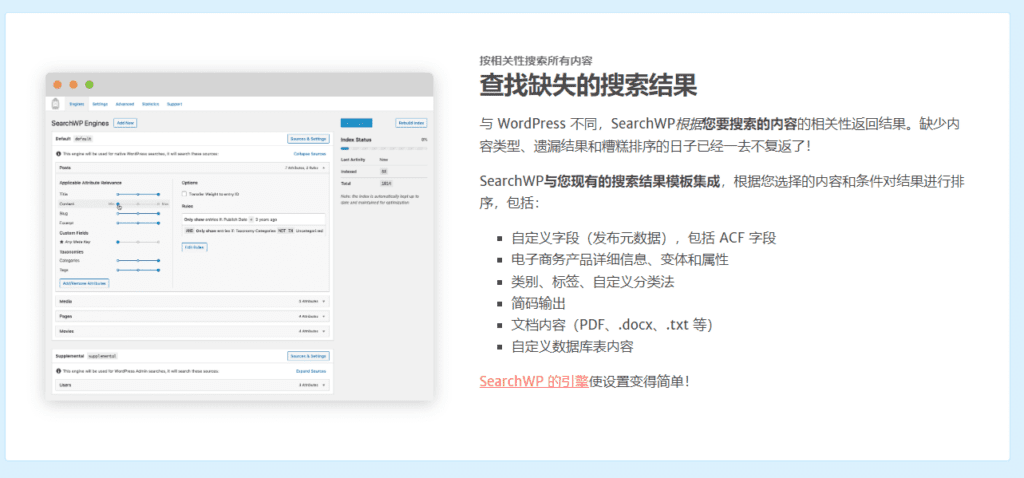Click the 'Applicable Attribute Relevance' label
The width and height of the screenshot is (1024, 478).
click(91, 183)
